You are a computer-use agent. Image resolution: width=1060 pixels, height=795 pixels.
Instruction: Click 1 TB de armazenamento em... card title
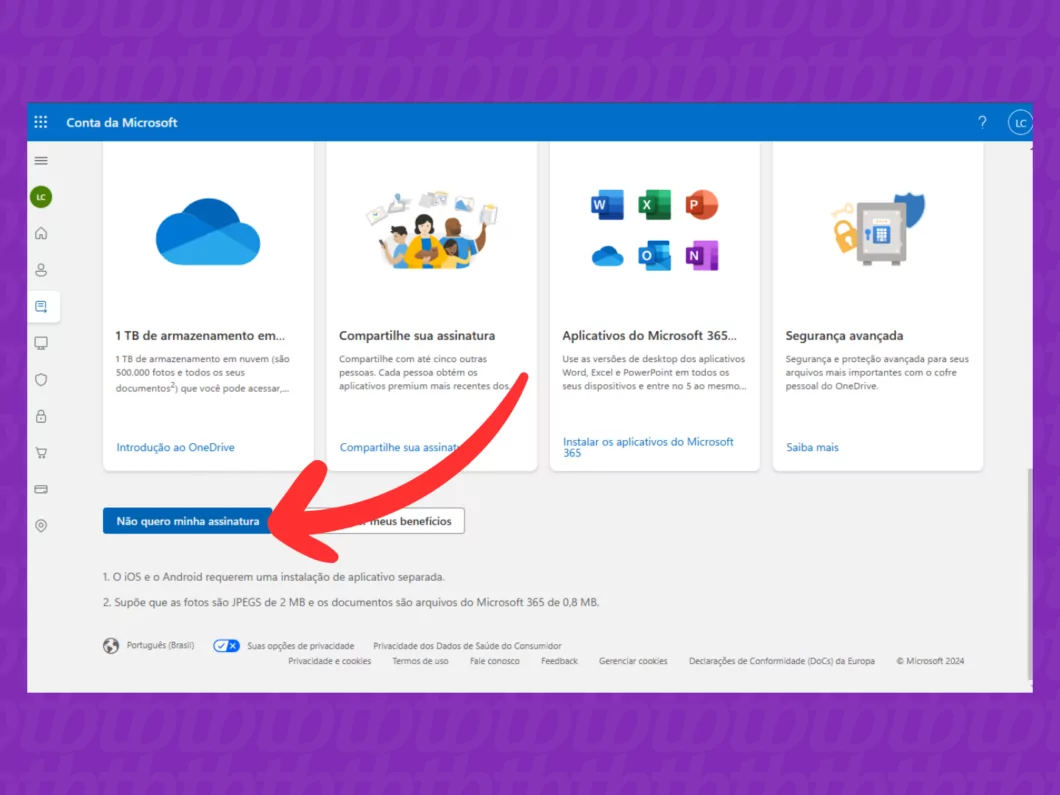pos(200,335)
